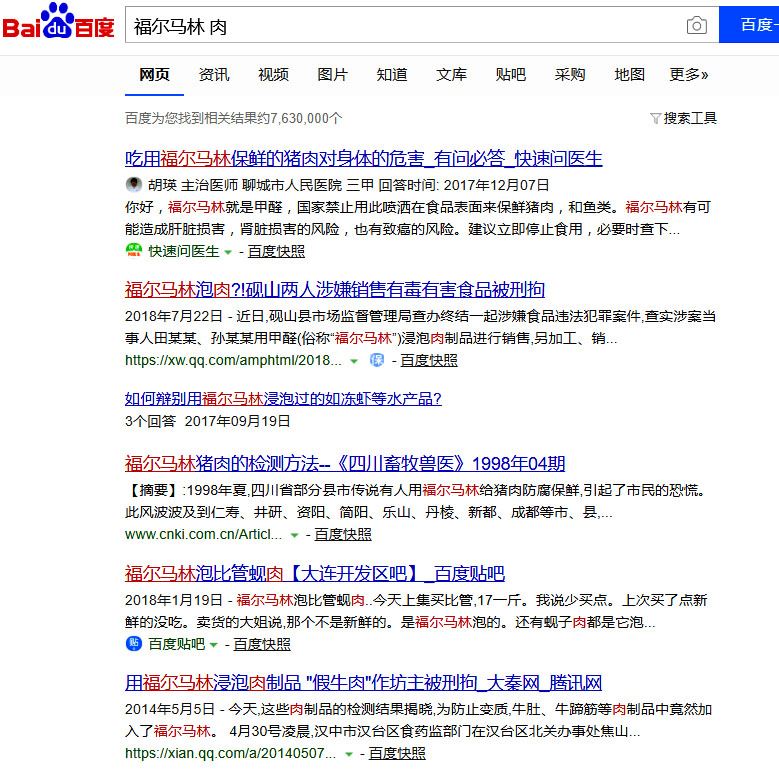The image size is (779, 771).
Task: Open image search via camera icon
Action: coord(696,26)
